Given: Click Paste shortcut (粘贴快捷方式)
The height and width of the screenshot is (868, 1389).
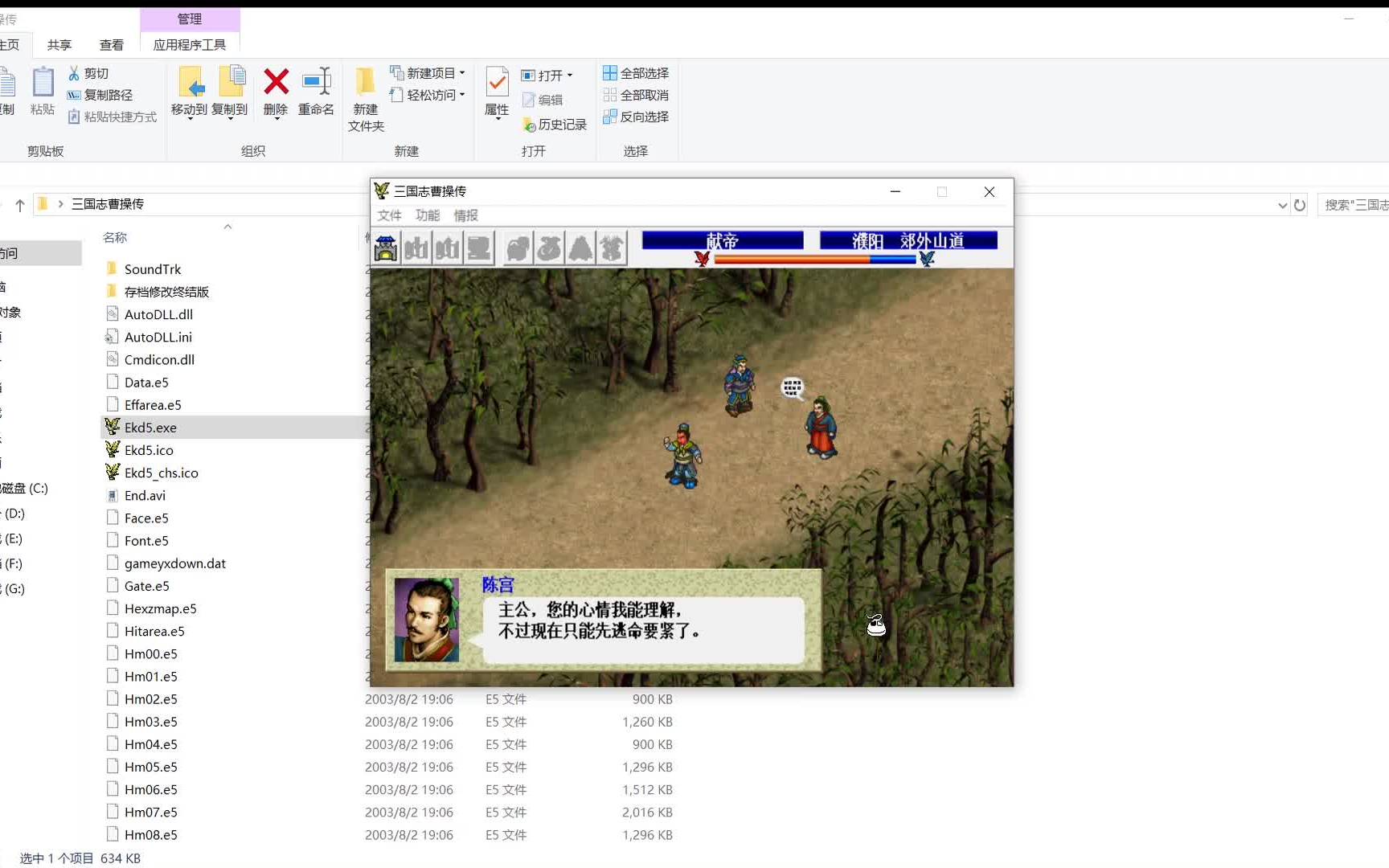Looking at the screenshot, I should point(112,117).
